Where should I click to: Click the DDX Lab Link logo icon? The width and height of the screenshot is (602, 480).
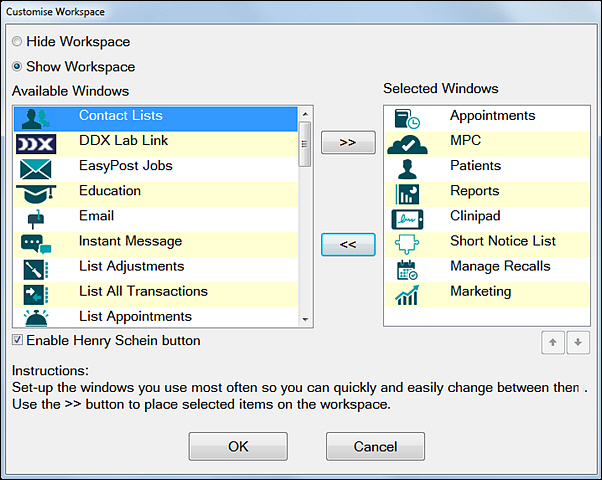coord(36,144)
